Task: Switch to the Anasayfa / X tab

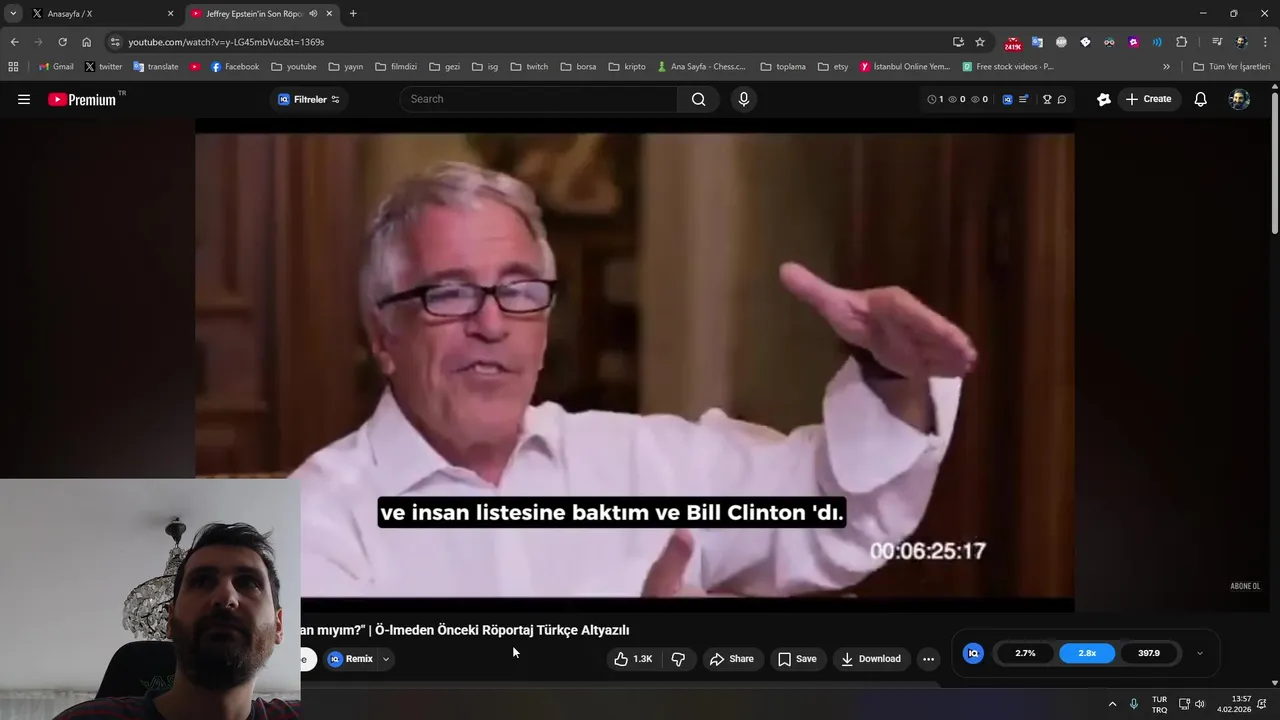Action: (x=102, y=14)
